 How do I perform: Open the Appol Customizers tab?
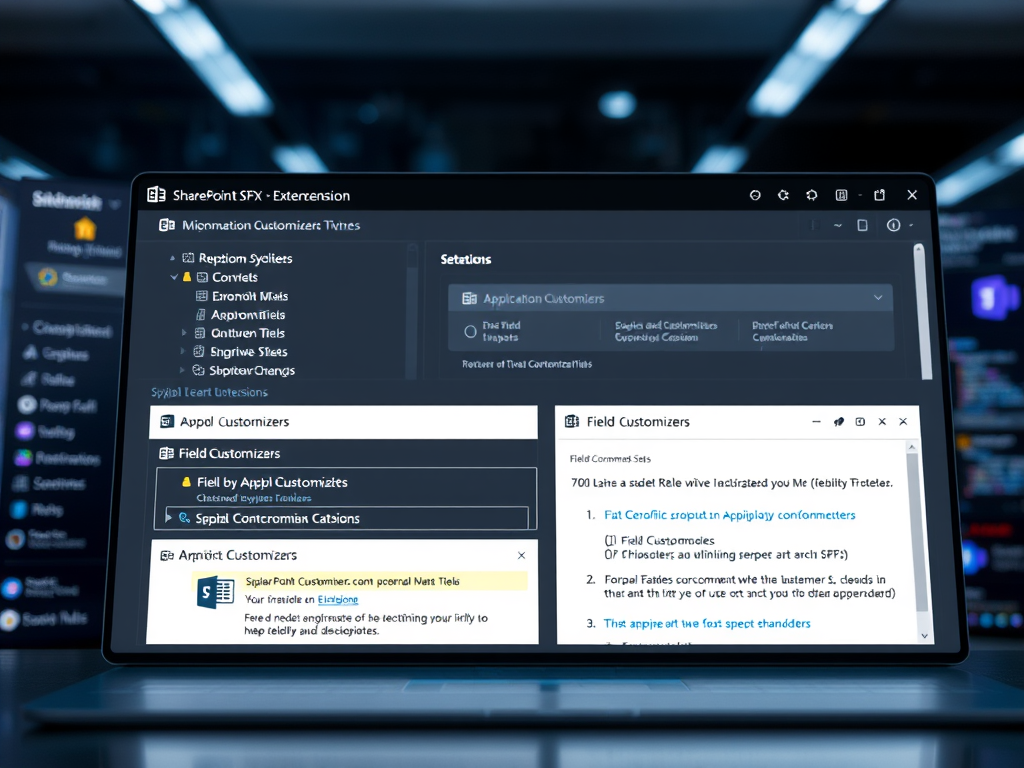tap(234, 422)
